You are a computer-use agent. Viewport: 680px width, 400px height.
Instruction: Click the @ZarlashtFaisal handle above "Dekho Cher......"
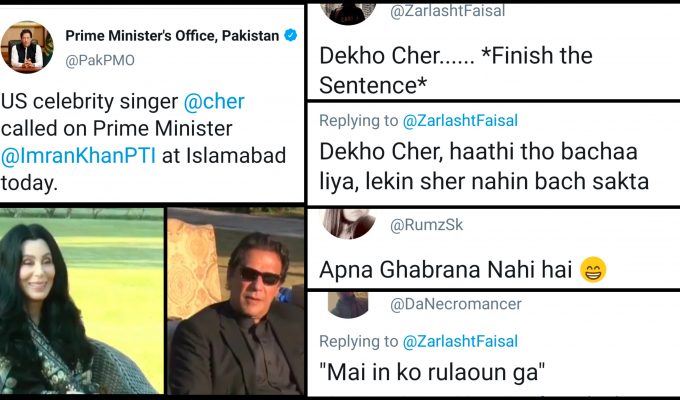tap(446, 11)
